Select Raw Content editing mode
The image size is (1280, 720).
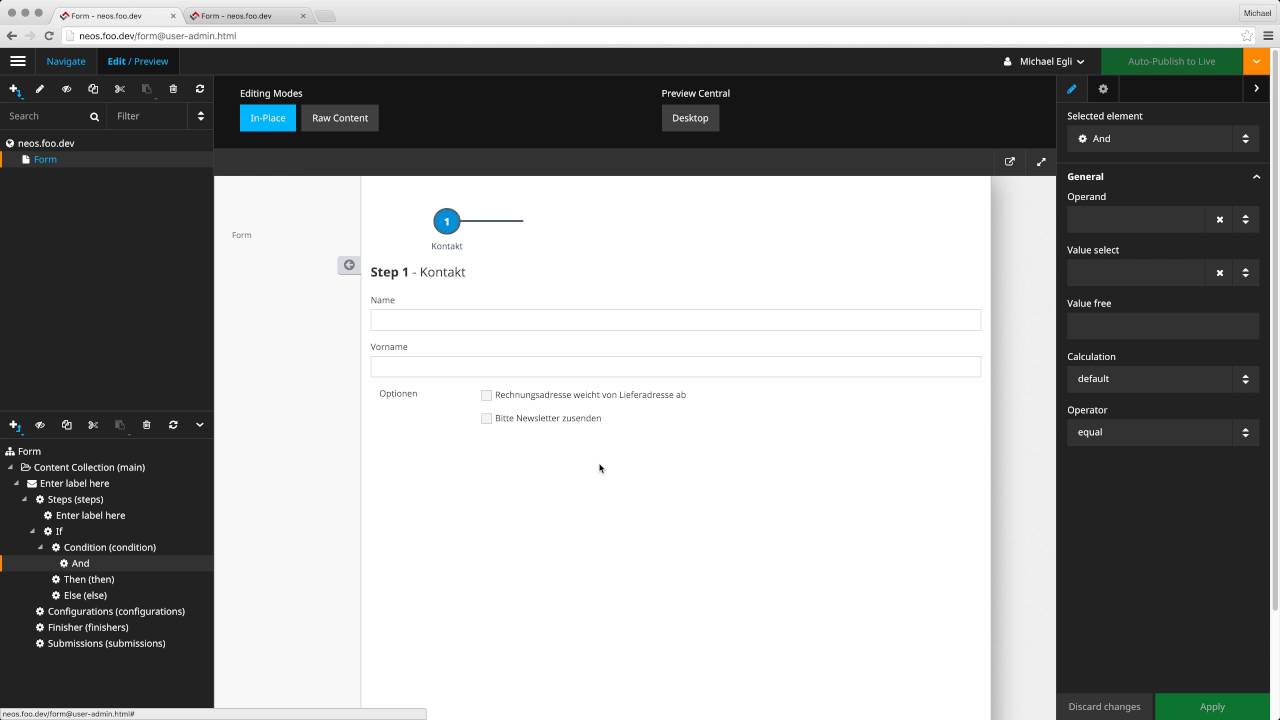[340, 118]
